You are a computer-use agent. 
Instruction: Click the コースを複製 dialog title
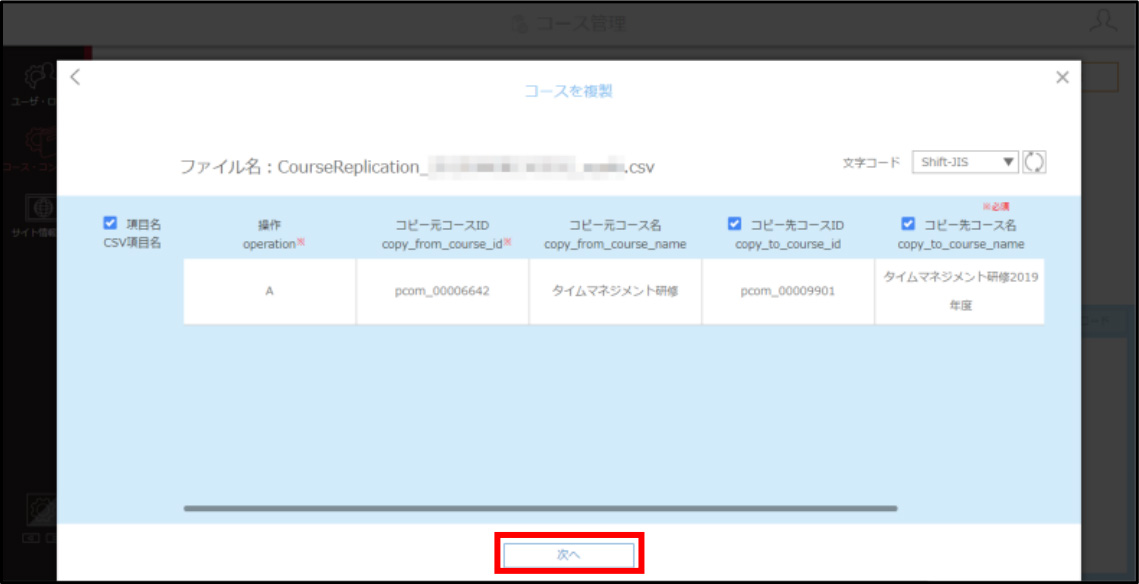(x=570, y=92)
